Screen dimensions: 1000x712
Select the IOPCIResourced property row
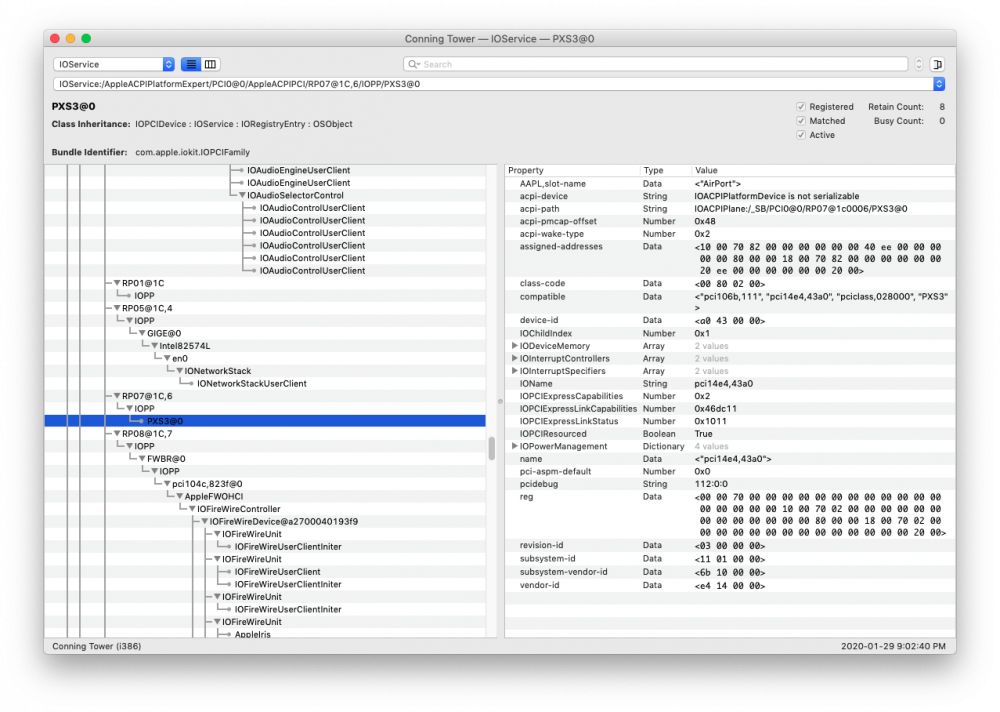730,434
